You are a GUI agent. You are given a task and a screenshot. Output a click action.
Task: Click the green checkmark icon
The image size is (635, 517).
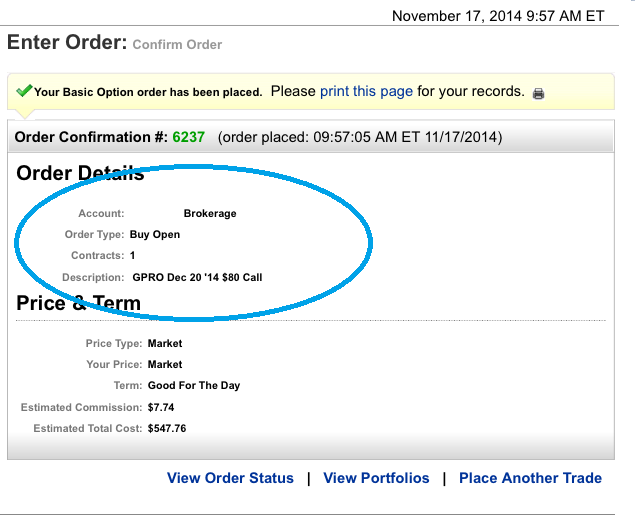click(x=24, y=91)
